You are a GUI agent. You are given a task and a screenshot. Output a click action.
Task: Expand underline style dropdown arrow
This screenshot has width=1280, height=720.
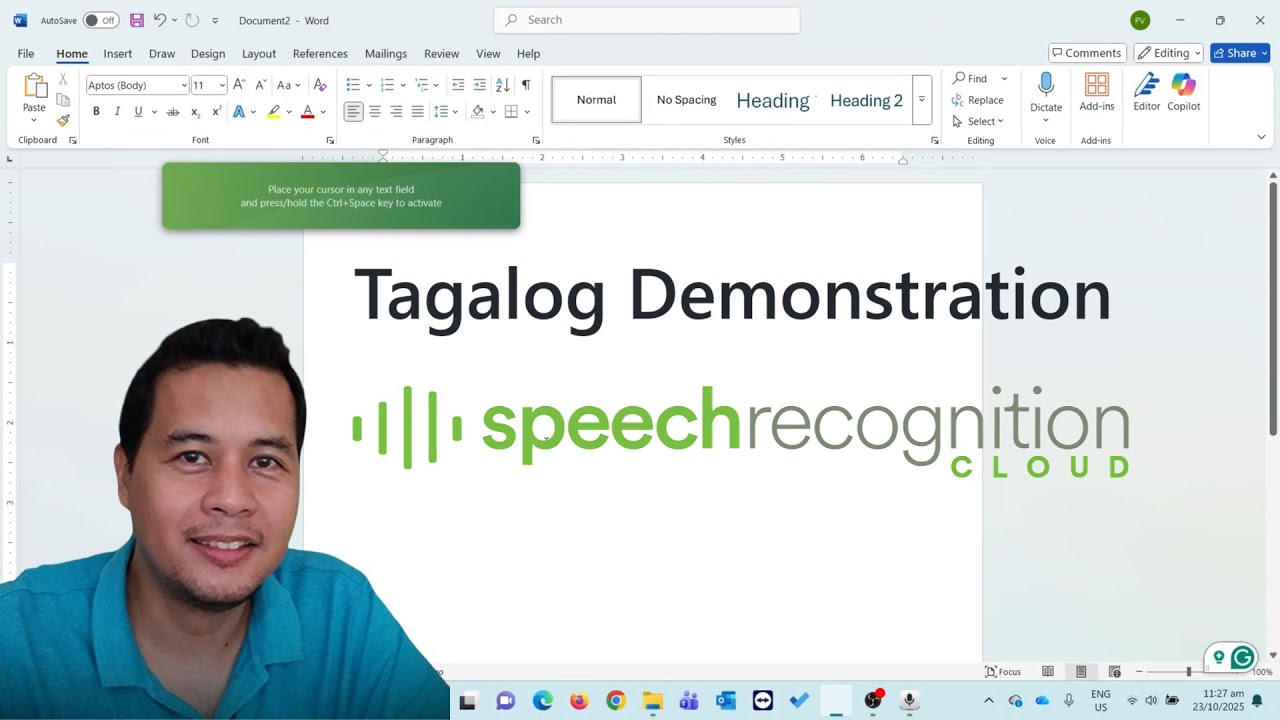click(x=153, y=112)
